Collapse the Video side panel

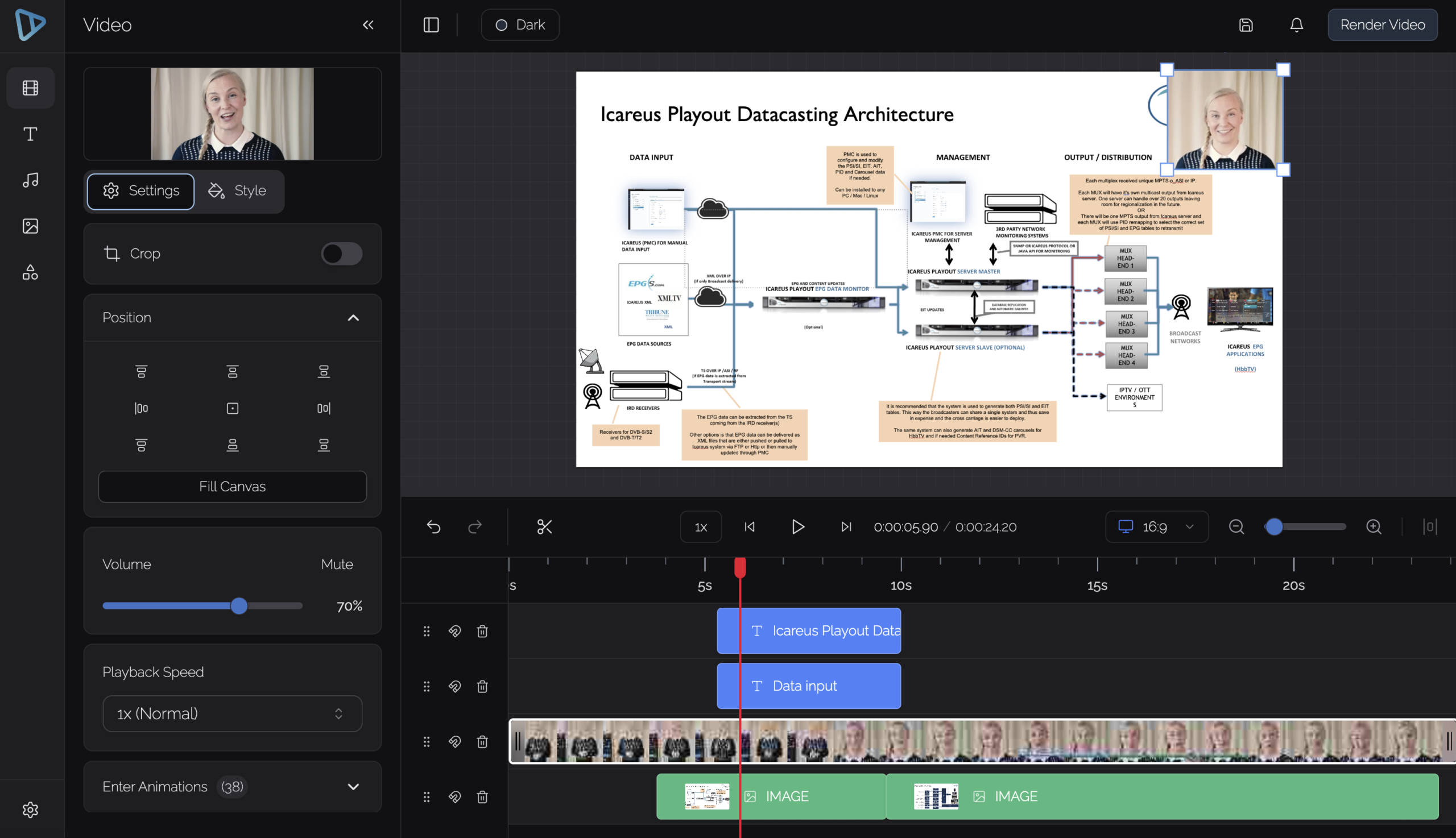pyautogui.click(x=369, y=25)
